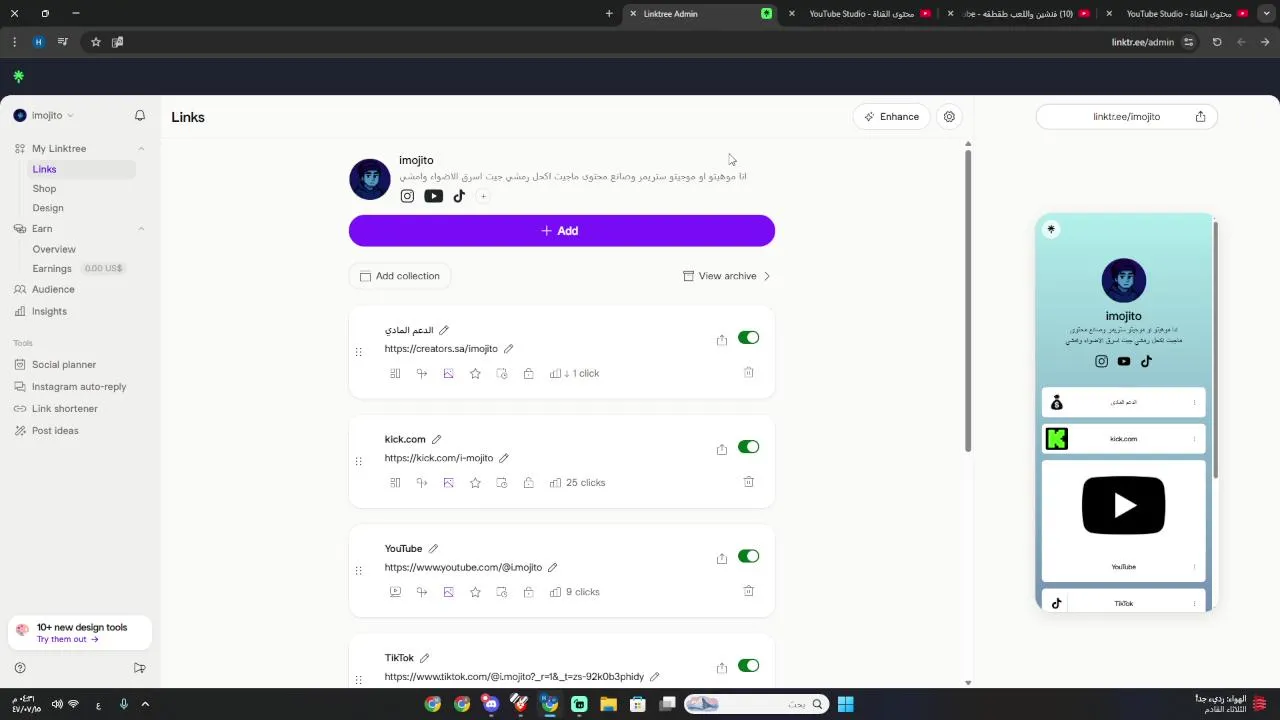The height and width of the screenshot is (720, 1280).
Task: Click Add collection
Action: coord(400,276)
